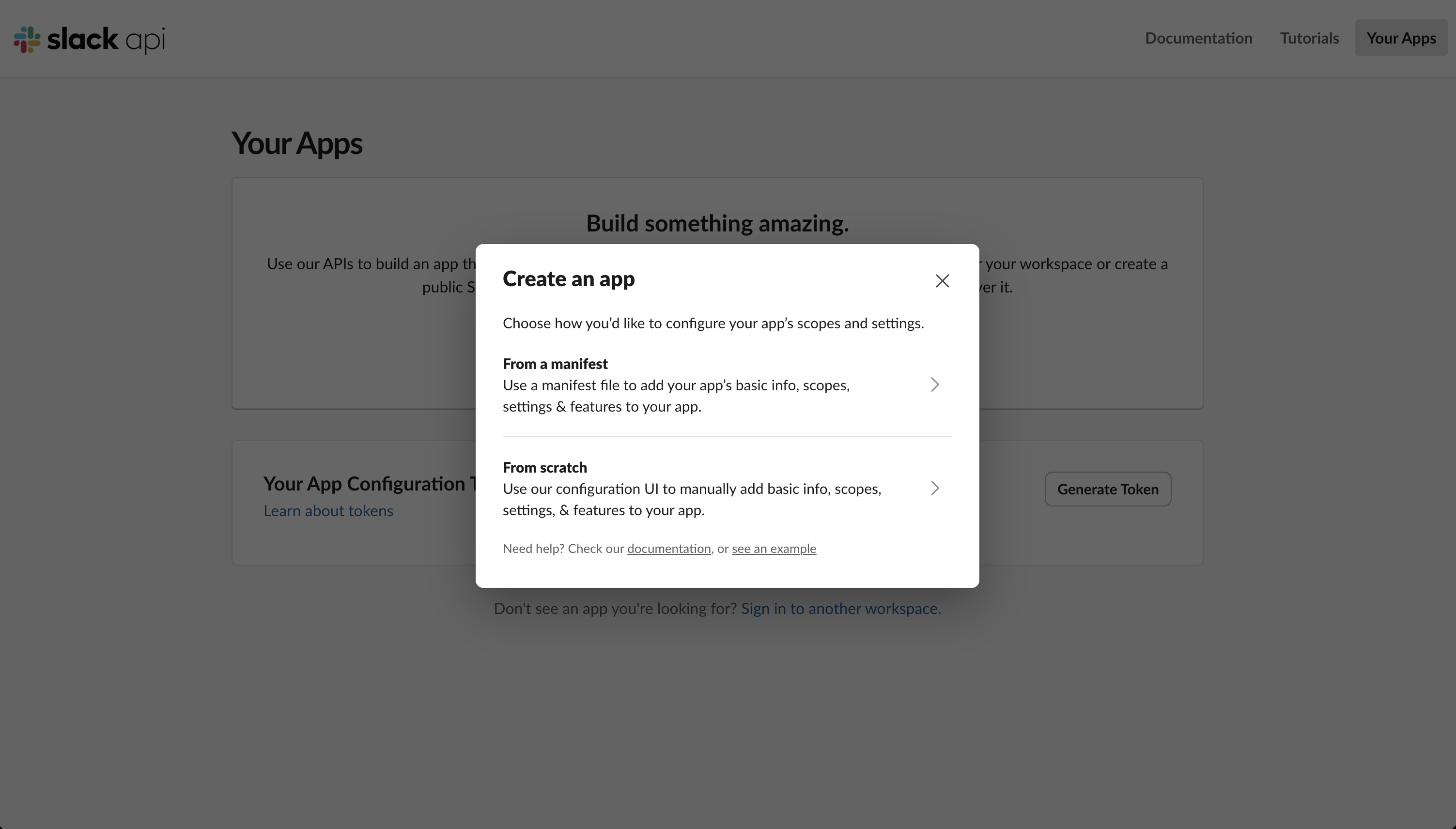Open the Documentation menu item
The width and height of the screenshot is (1456, 829).
coord(1198,38)
